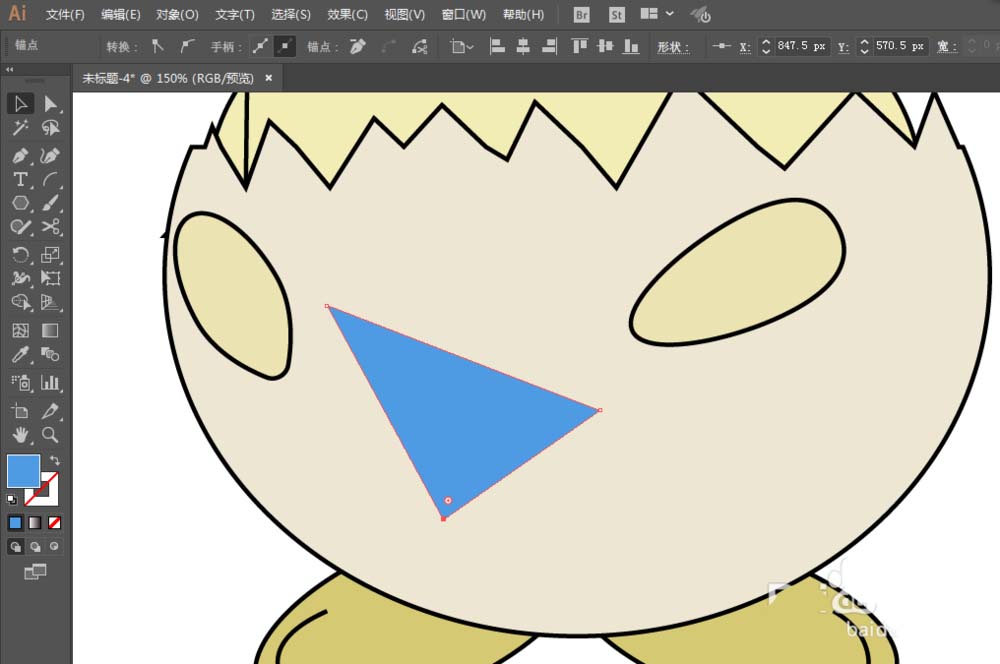Open the 帮助(H) menu
Screen dimensions: 1000x664
coord(524,15)
